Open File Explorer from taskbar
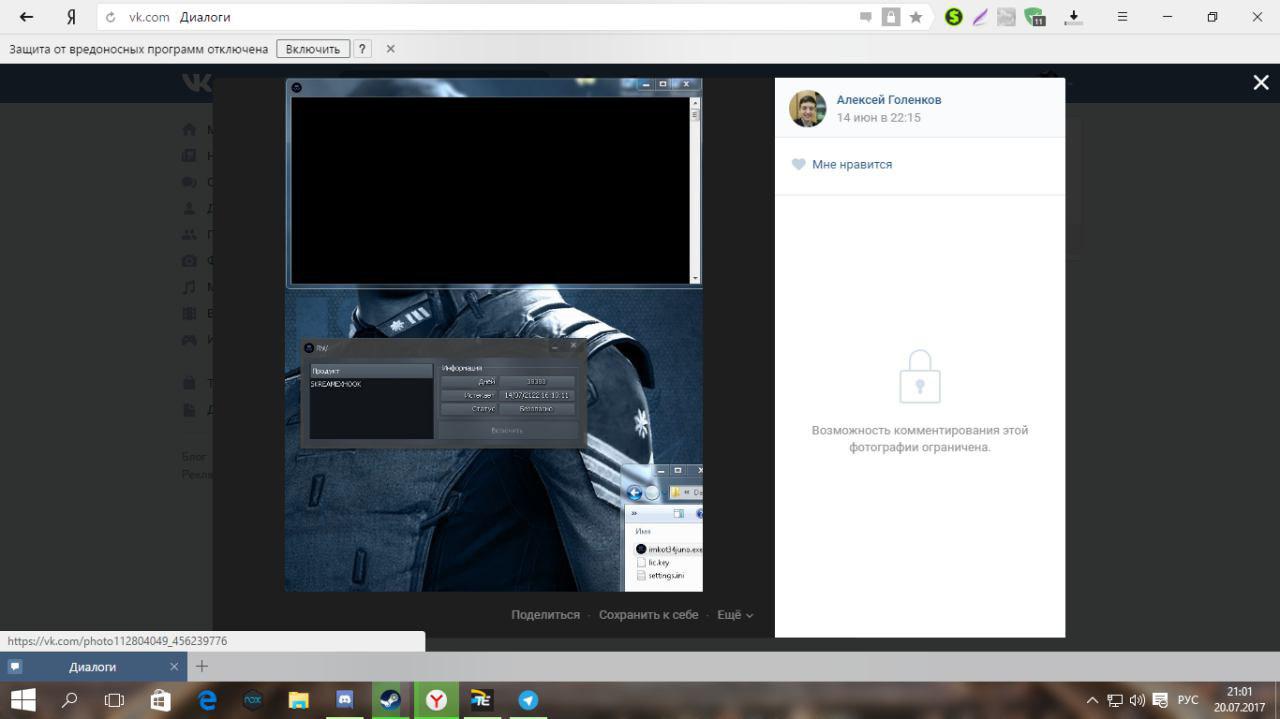1280x719 pixels. 298,700
